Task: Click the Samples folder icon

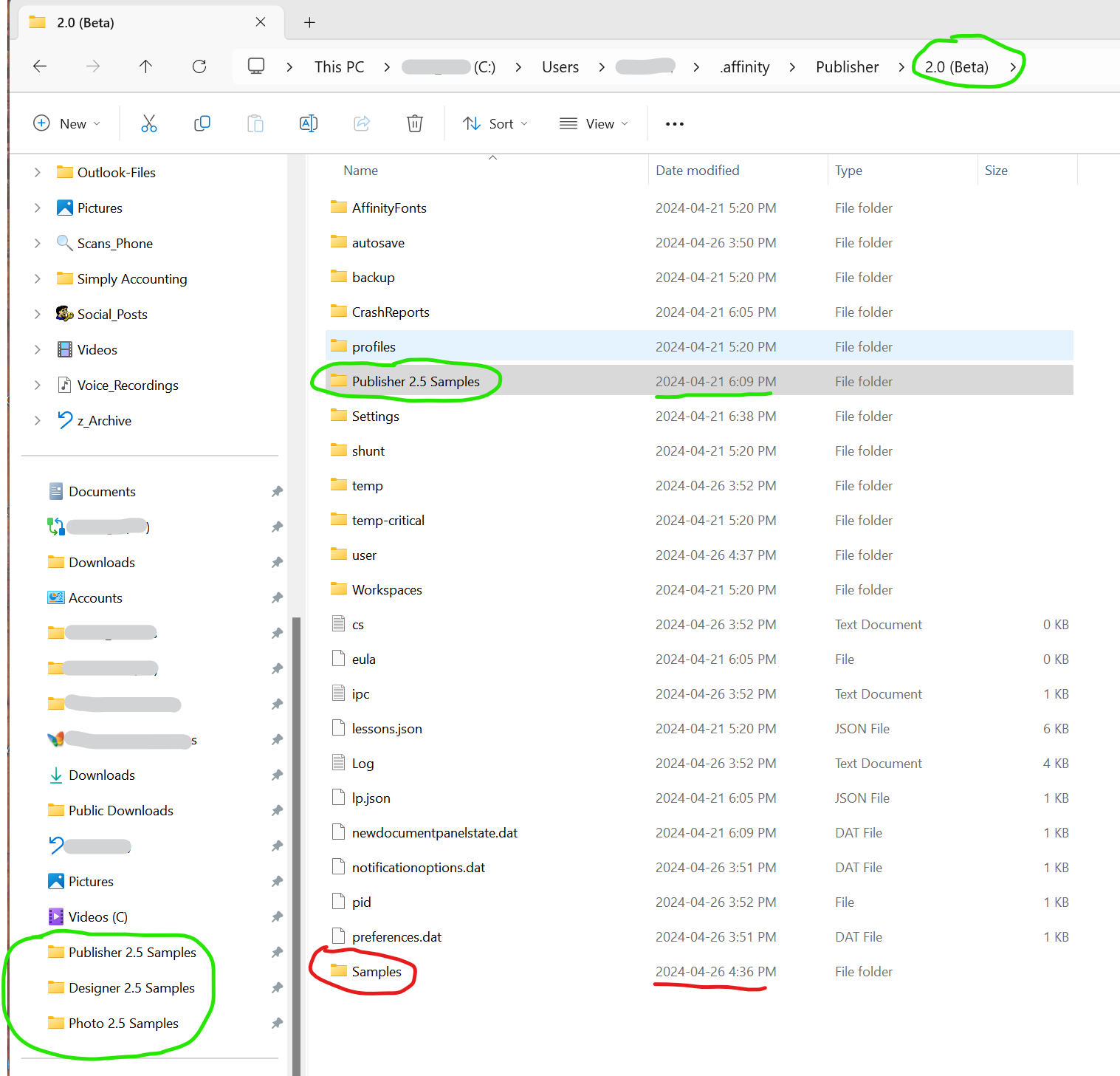Action: pyautogui.click(x=339, y=970)
